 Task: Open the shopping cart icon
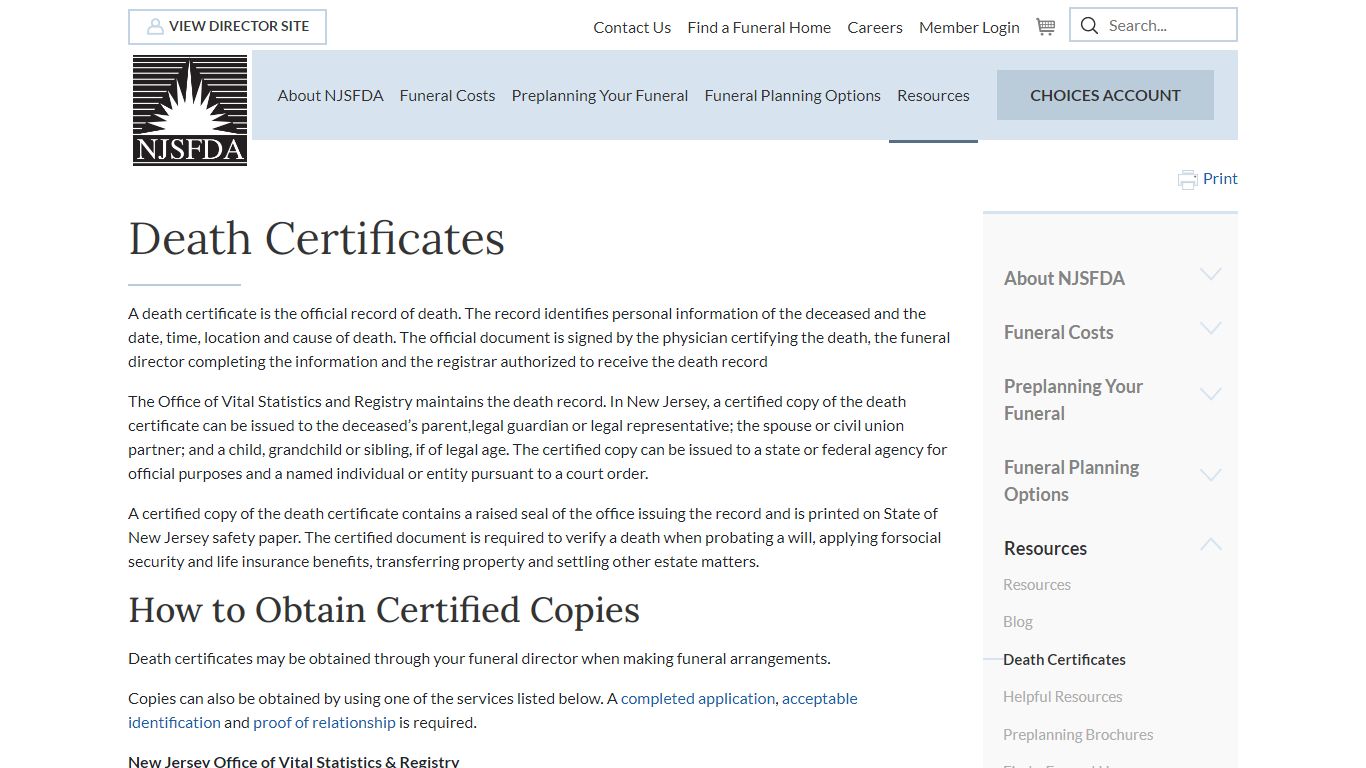(x=1045, y=27)
